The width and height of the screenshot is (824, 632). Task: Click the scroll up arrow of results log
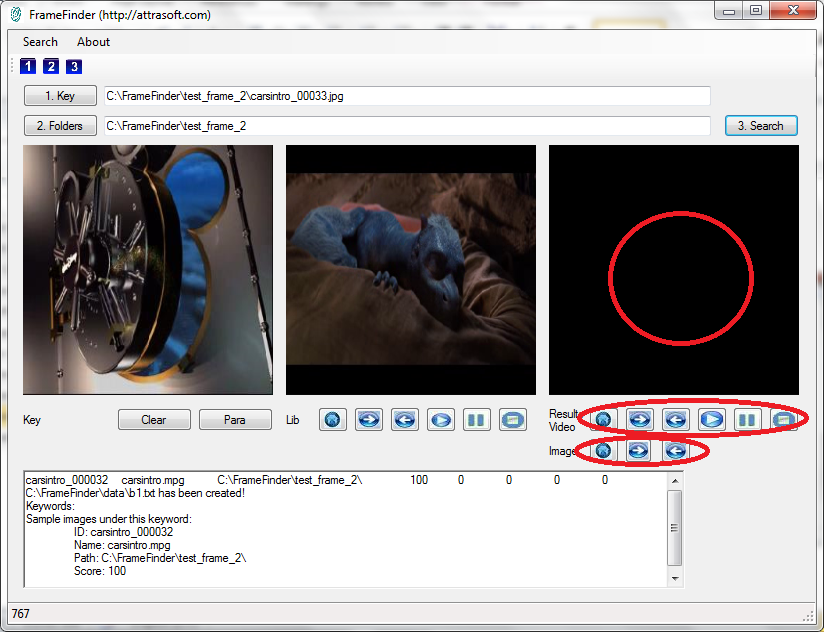675,481
